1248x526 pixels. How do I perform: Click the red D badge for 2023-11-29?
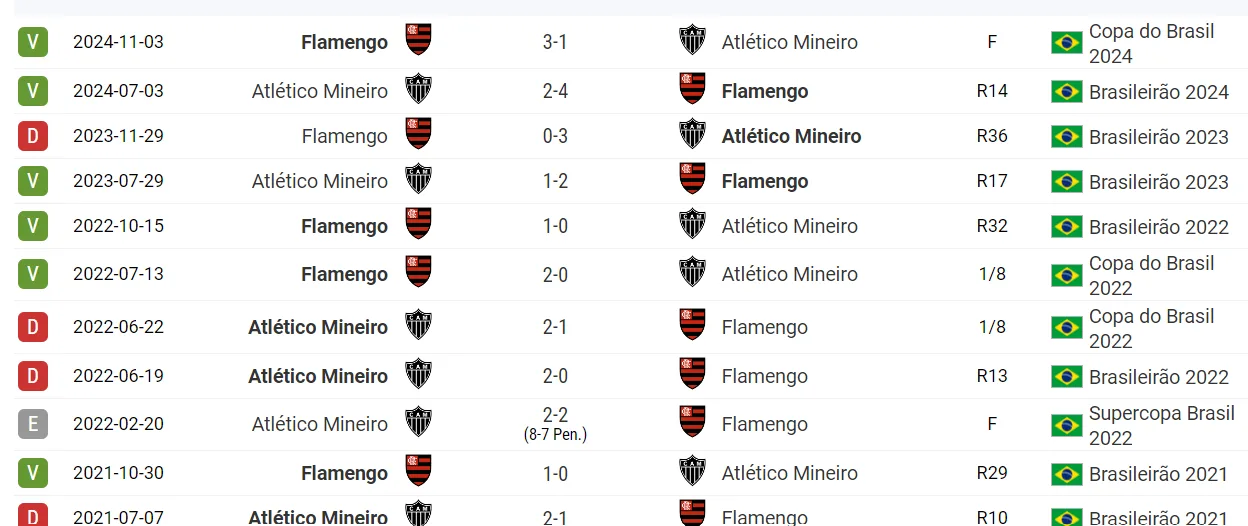point(33,135)
